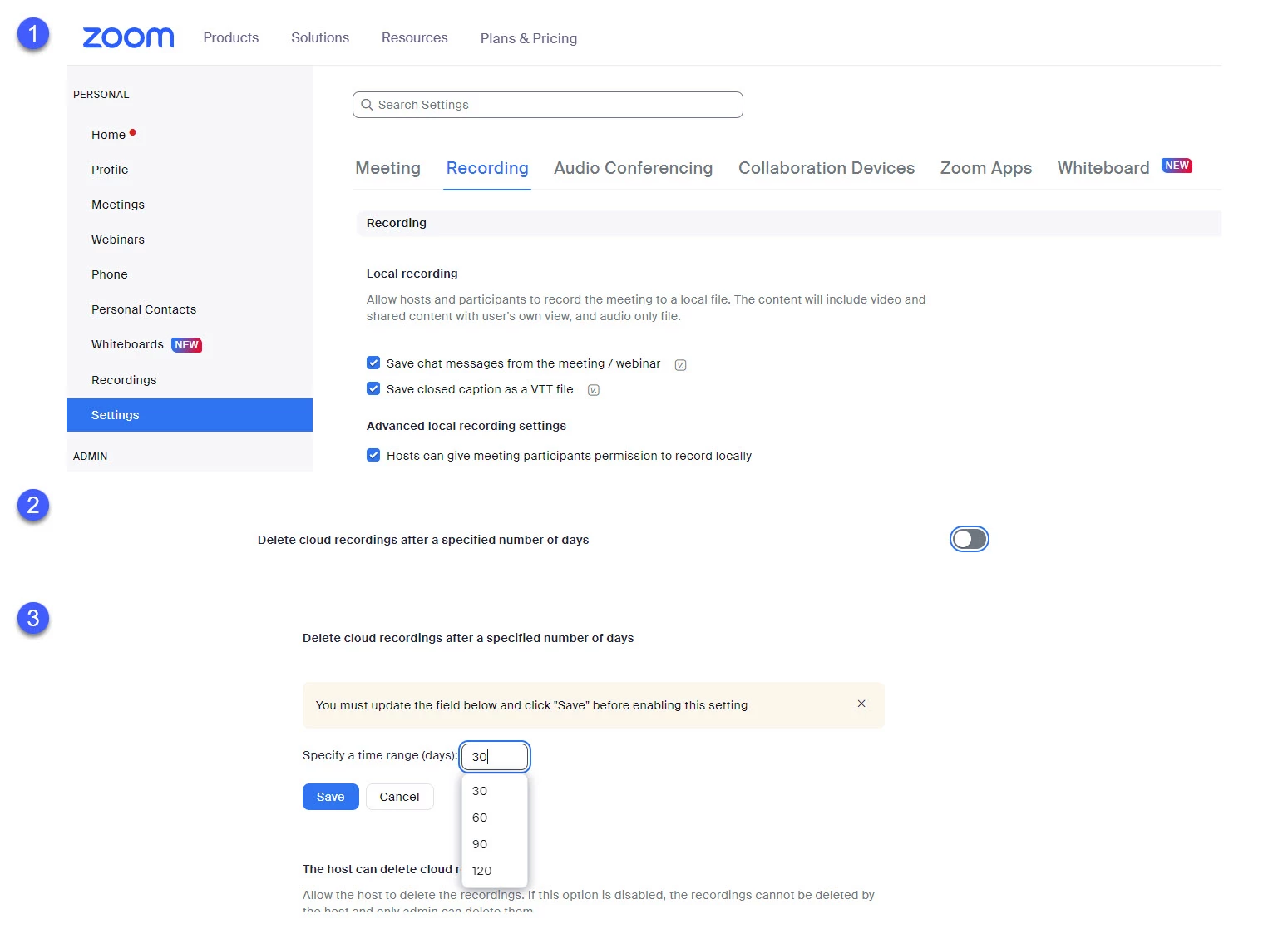Screen dimensions: 1288x929
Task: Open Whiteboards in the sidebar
Action: pyautogui.click(x=127, y=344)
